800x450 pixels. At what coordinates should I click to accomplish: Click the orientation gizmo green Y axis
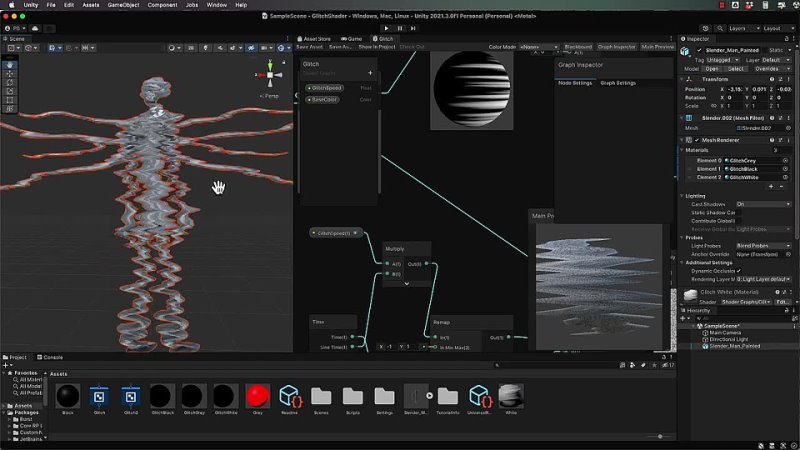(x=270, y=65)
